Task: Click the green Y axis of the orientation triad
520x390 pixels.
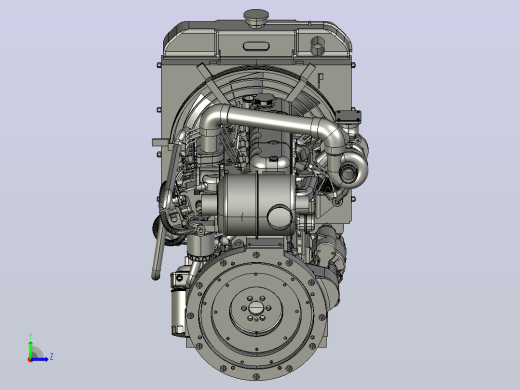Action: point(30,349)
